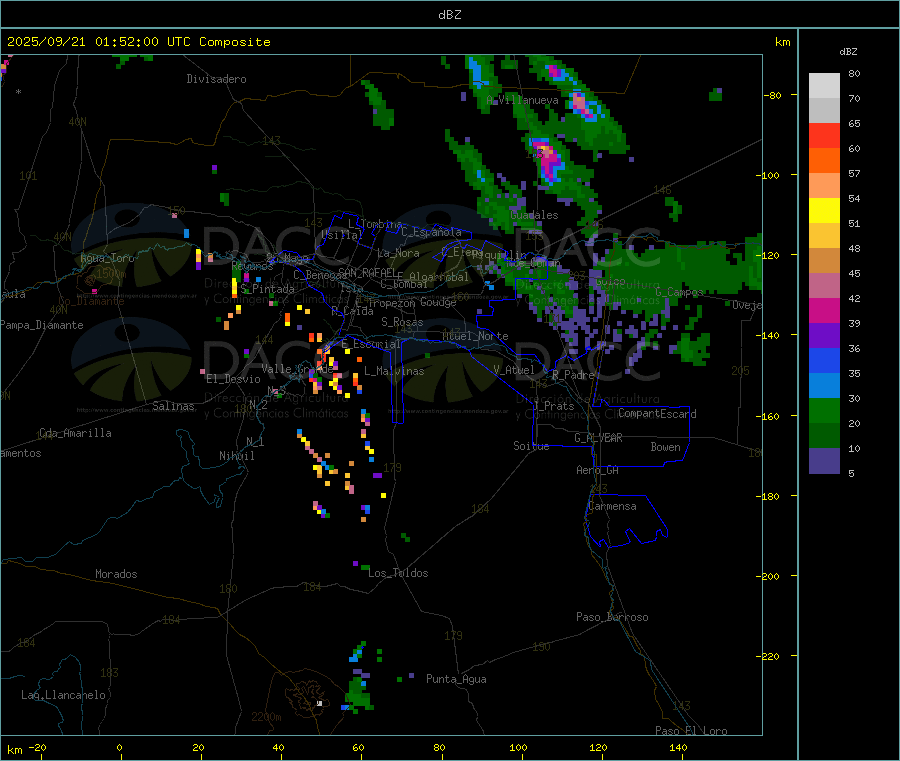Click the magenta storm core south of A_Villanueva

(546, 155)
